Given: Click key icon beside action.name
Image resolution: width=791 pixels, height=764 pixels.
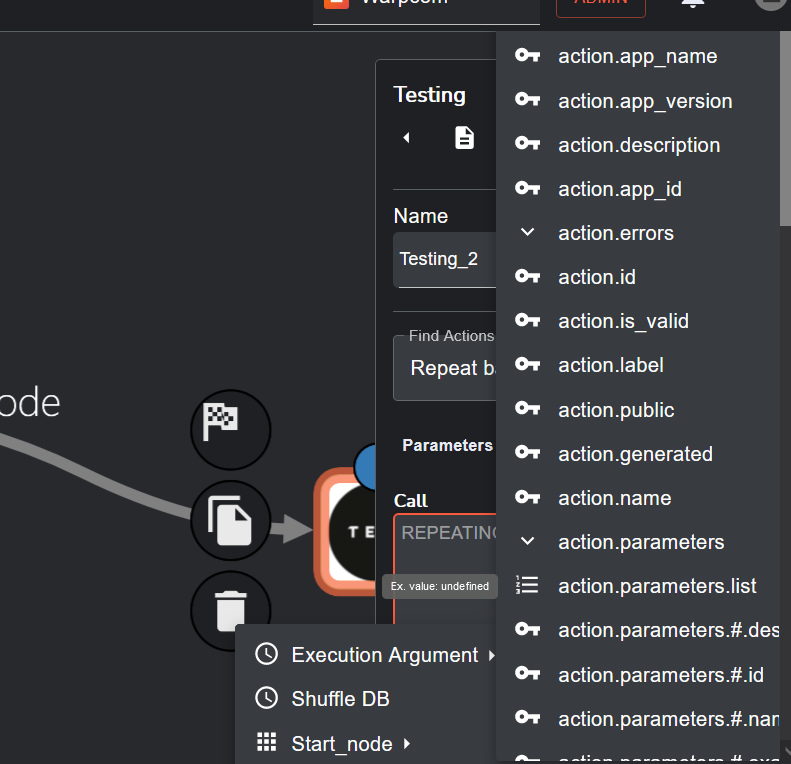Looking at the screenshot, I should (x=527, y=497).
